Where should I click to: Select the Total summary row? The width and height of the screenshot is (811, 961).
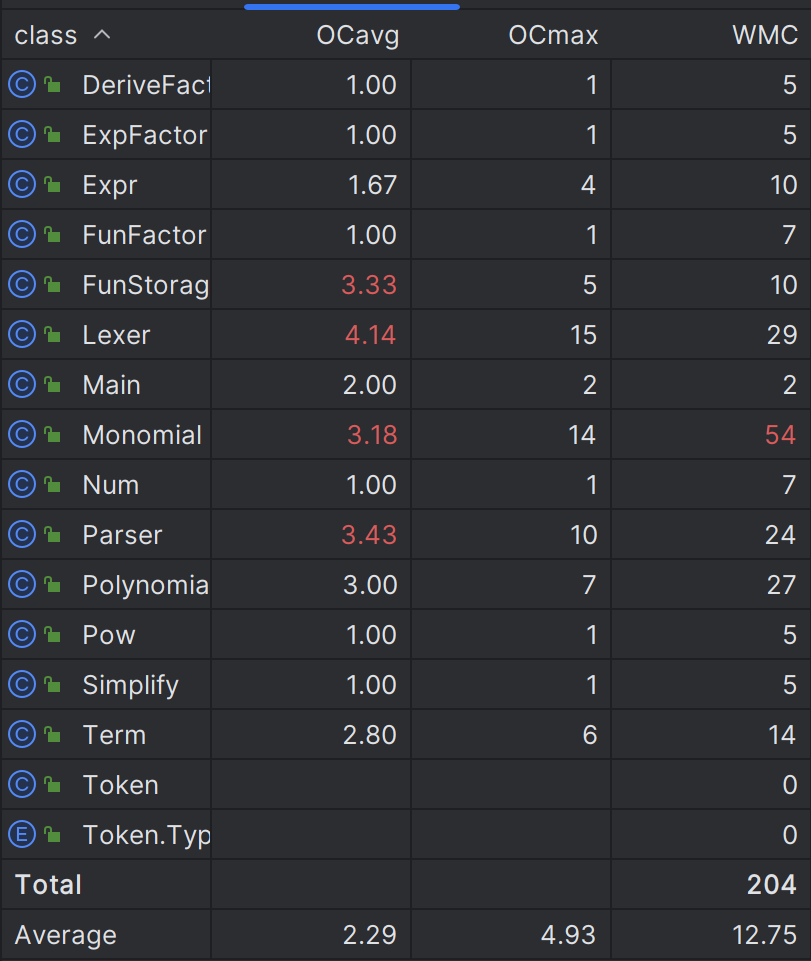coord(405,884)
